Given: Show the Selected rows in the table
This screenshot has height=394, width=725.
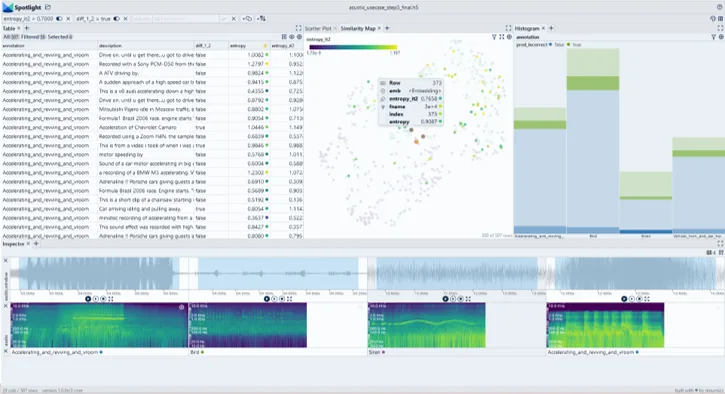Looking at the screenshot, I should (x=60, y=37).
